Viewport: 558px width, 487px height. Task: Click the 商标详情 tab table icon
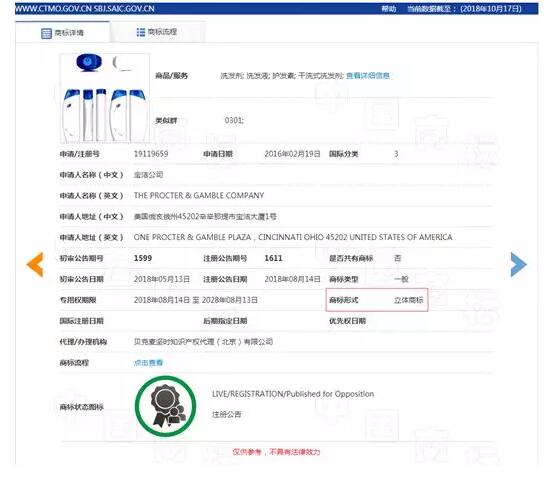(46, 33)
